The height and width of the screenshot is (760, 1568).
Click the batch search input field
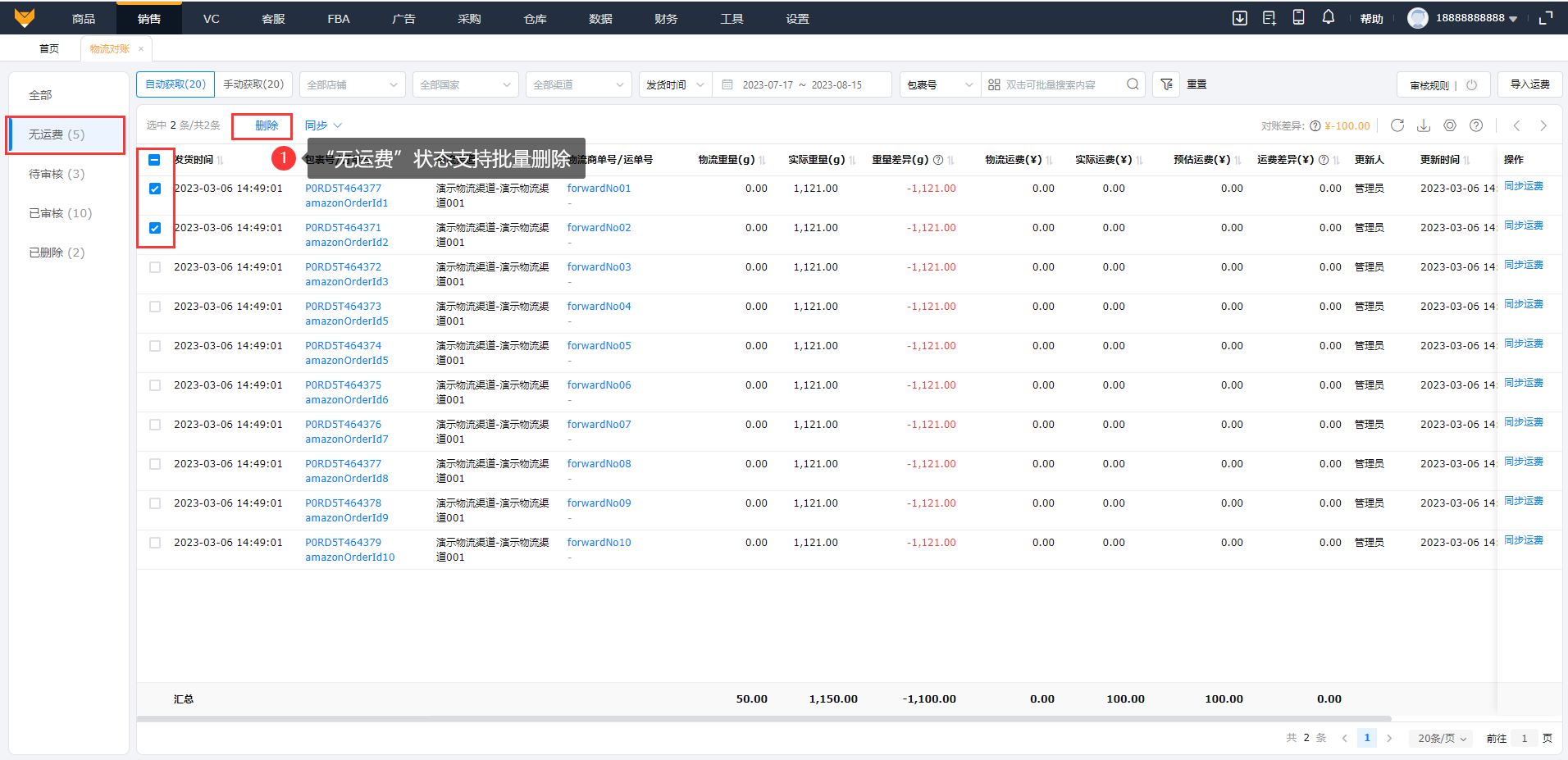tap(1058, 84)
